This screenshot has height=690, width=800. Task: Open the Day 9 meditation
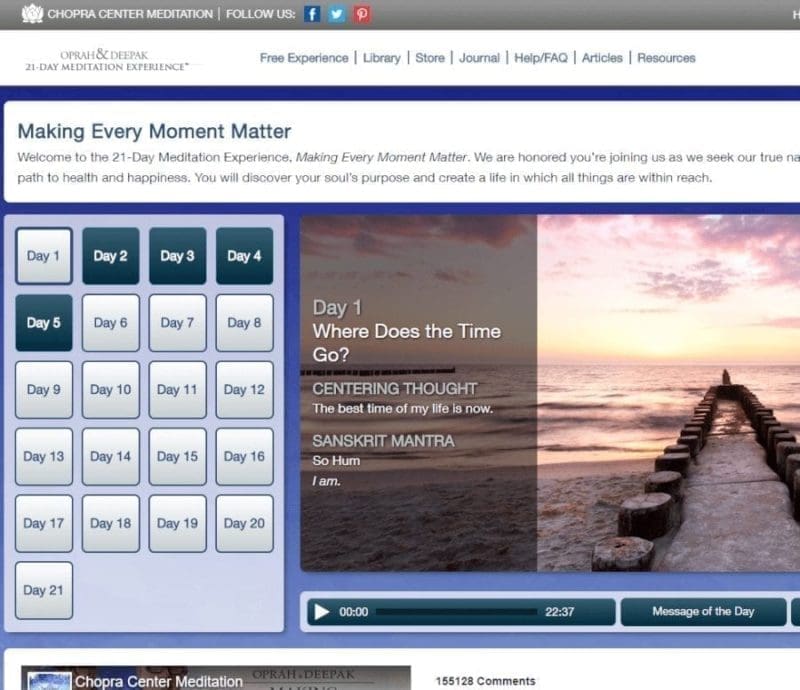click(44, 389)
